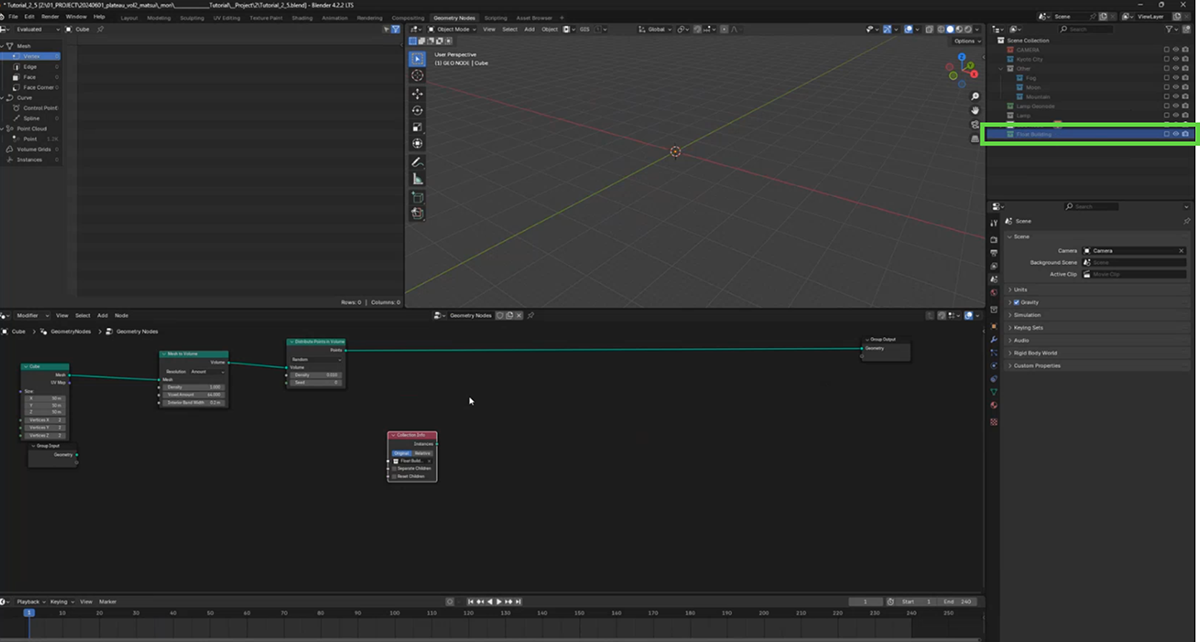Select the Cursor tool in viewport toolbar
Viewport: 1200px width, 642px height.
417,76
